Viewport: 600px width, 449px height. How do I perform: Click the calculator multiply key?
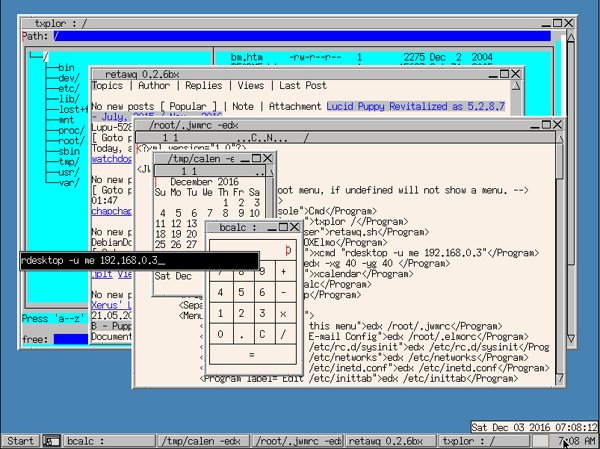pyautogui.click(x=284, y=313)
